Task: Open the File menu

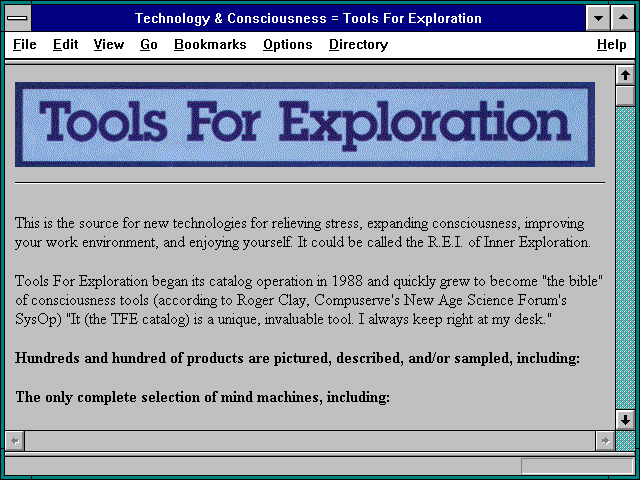Action: coord(24,44)
